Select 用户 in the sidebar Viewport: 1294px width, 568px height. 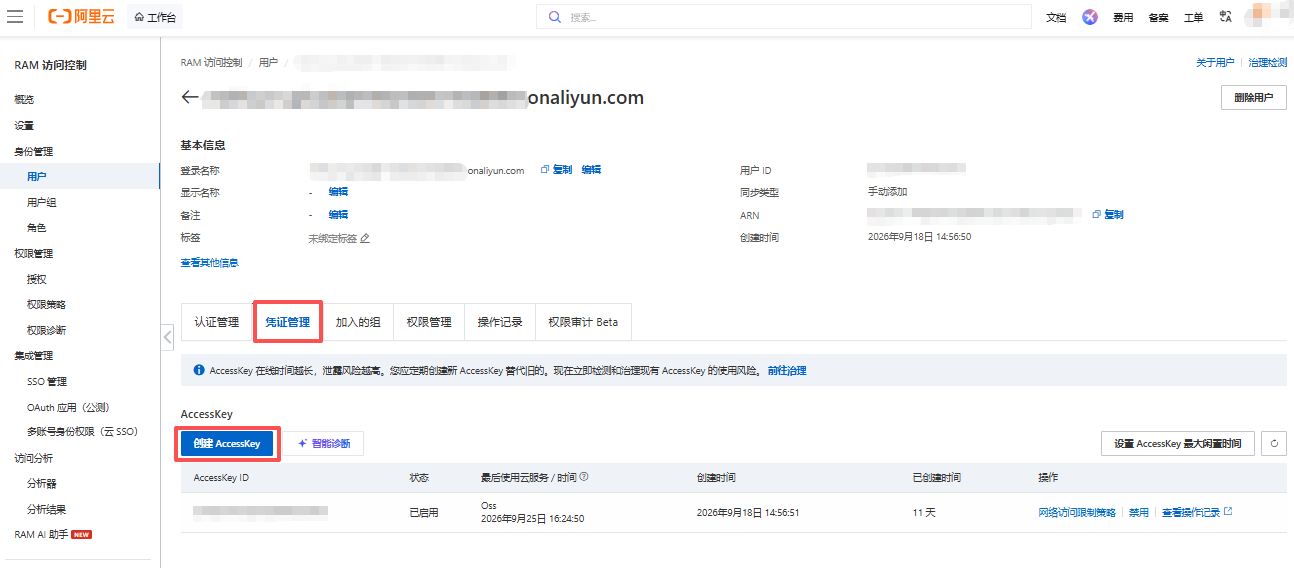pyautogui.click(x=37, y=176)
